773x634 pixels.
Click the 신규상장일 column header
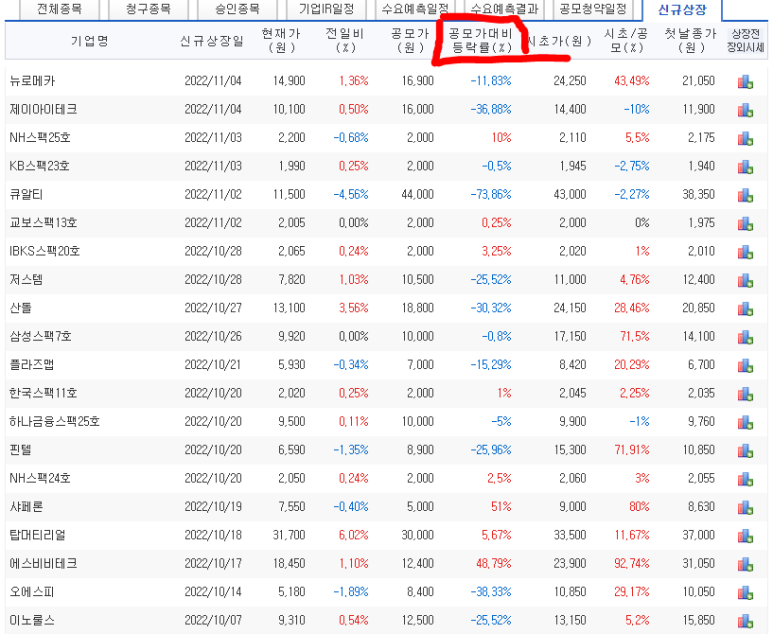click(212, 41)
